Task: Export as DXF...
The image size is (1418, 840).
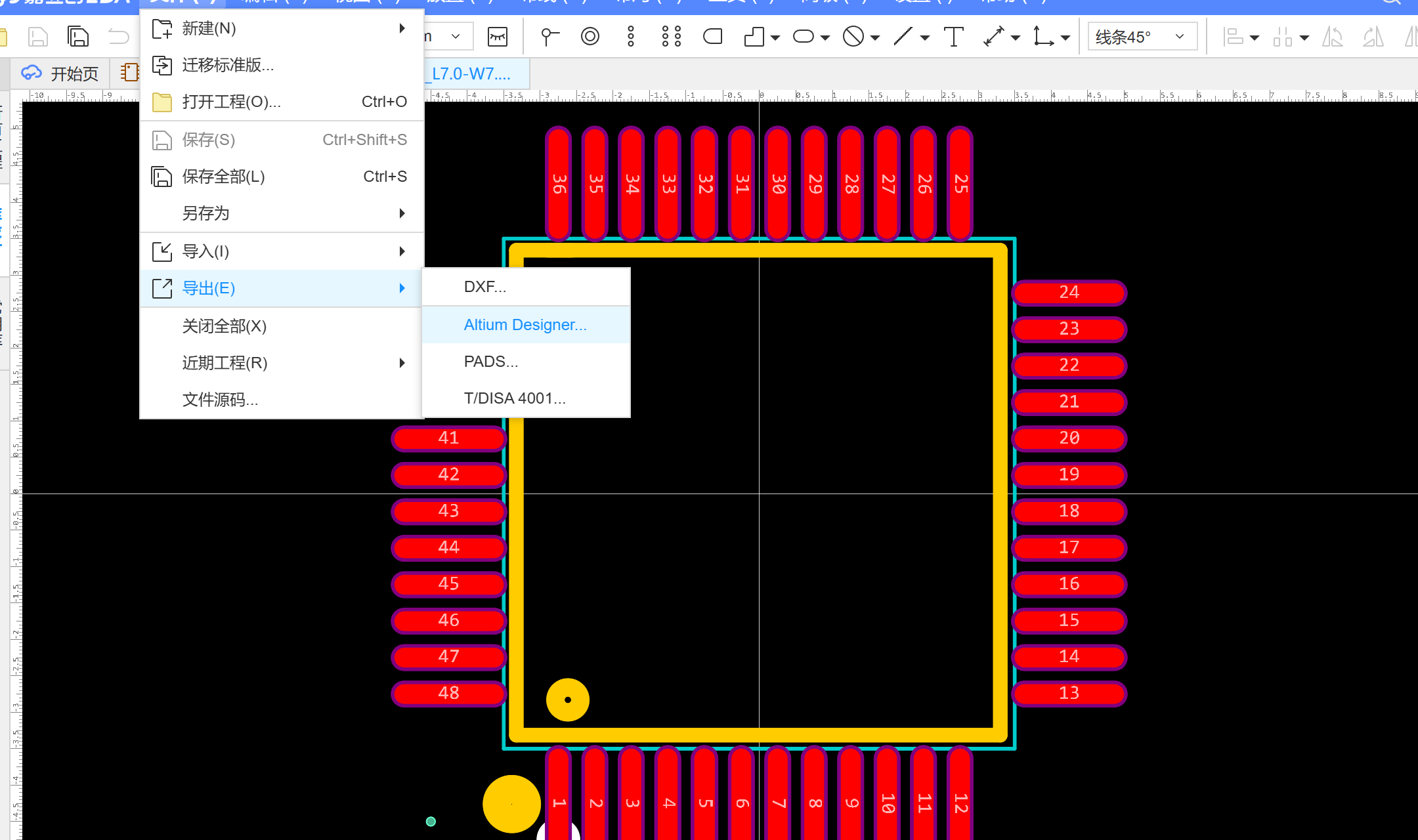Action: click(x=526, y=287)
